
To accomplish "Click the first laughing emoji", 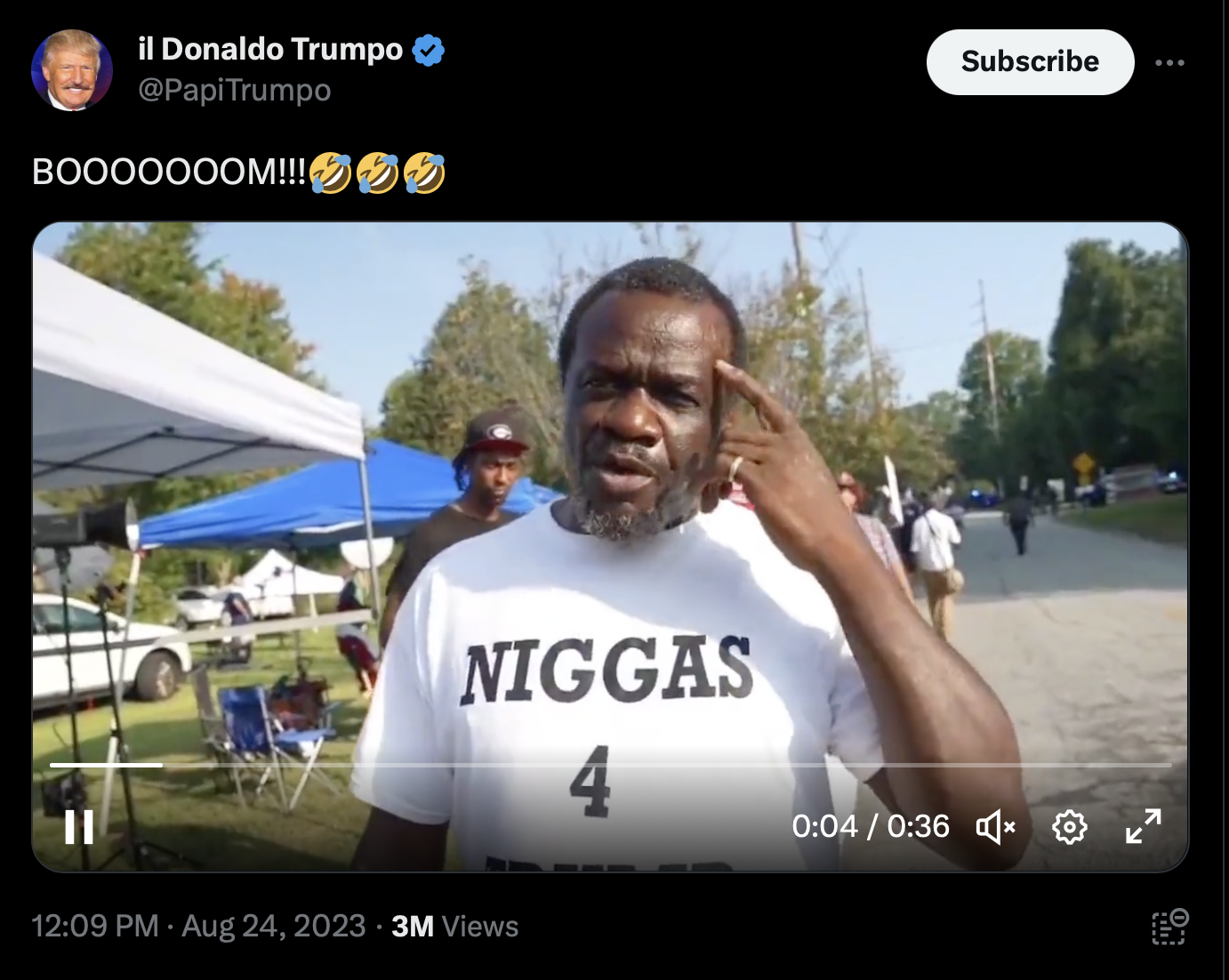I will coord(331,172).
